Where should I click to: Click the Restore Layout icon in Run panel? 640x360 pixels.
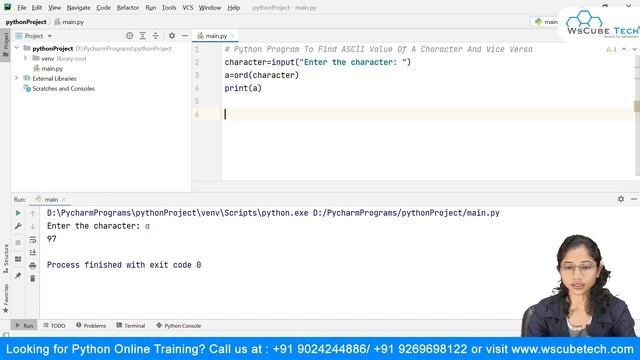[x=18, y=259]
